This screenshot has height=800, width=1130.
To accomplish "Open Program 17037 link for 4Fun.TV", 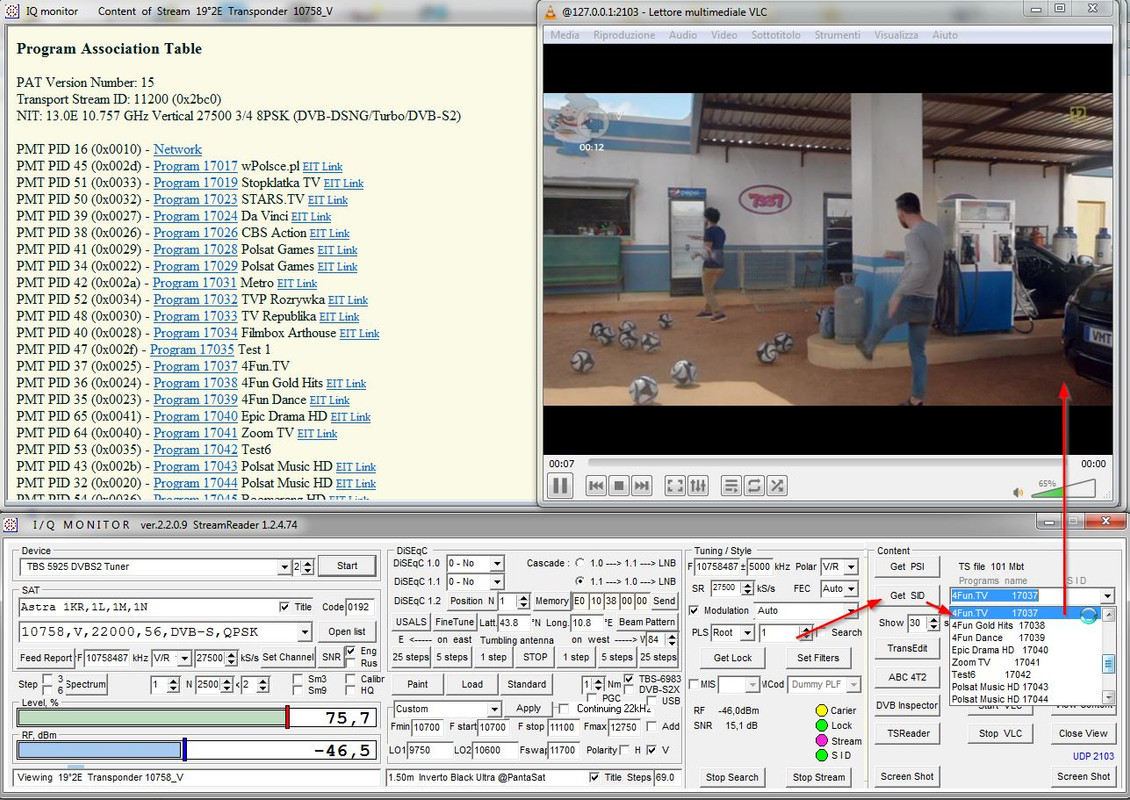I will [x=195, y=366].
